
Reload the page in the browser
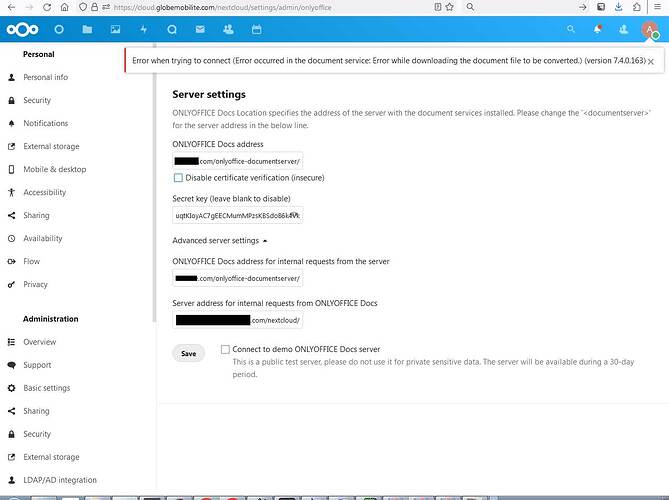(x=47, y=7)
